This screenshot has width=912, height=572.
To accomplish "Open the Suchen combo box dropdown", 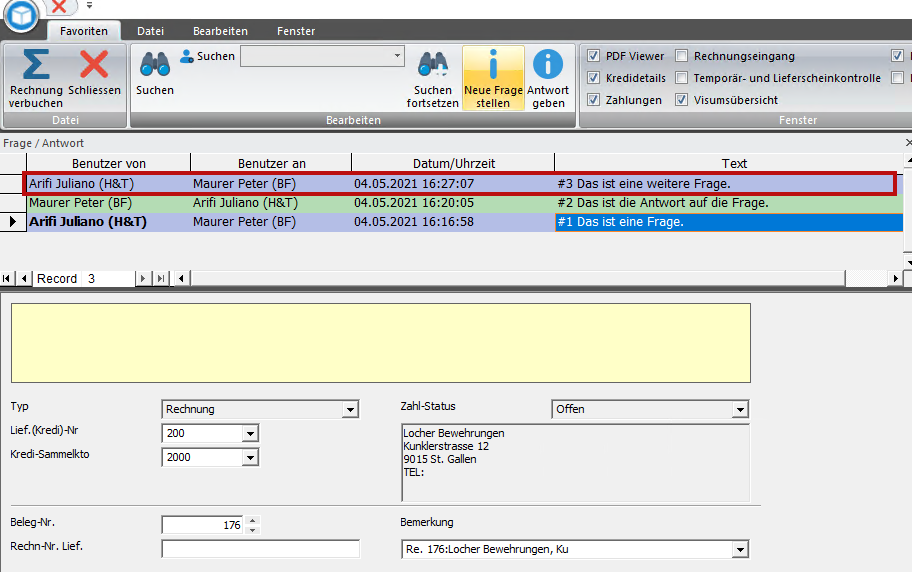I will click(x=397, y=56).
